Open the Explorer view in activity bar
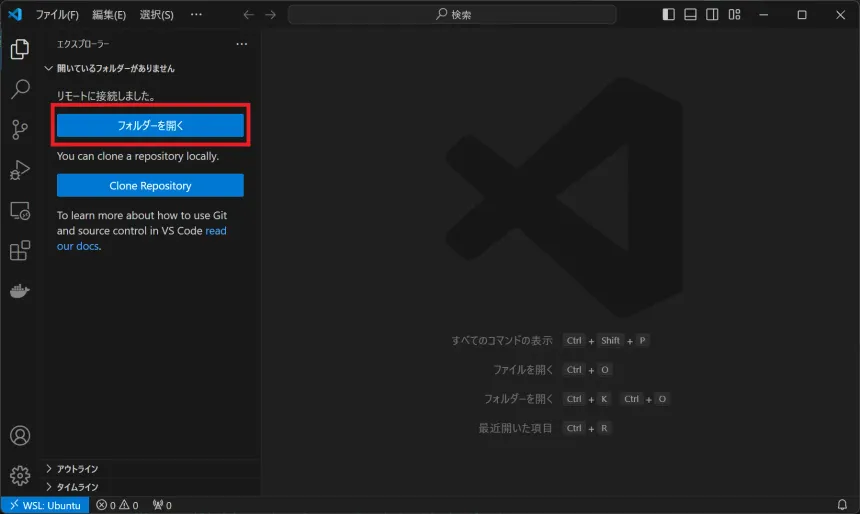This screenshot has width=860, height=514. 20,49
